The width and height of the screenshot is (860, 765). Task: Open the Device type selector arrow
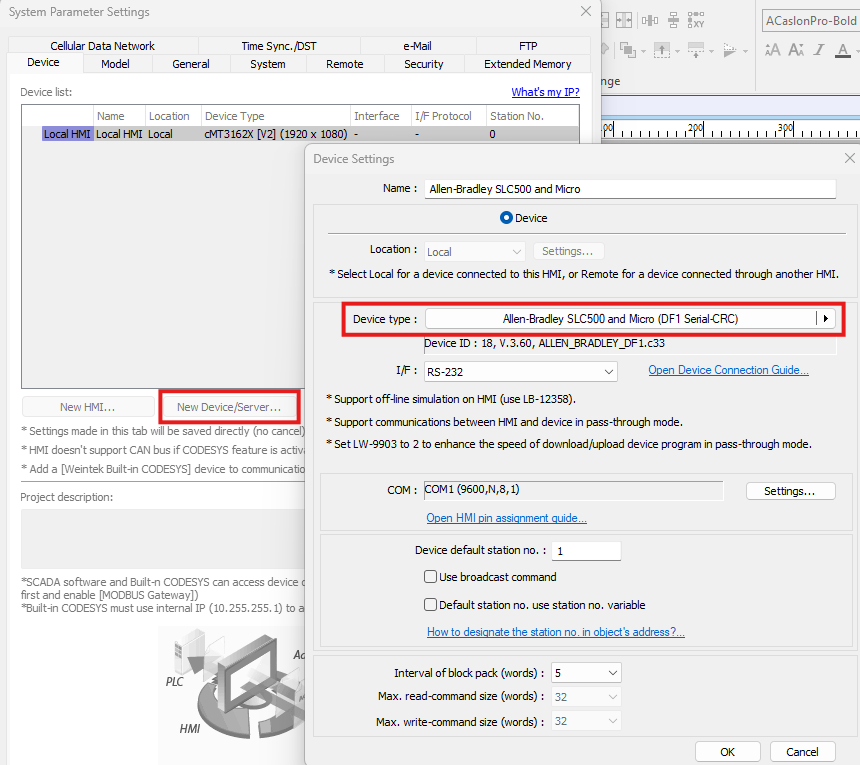tap(825, 319)
